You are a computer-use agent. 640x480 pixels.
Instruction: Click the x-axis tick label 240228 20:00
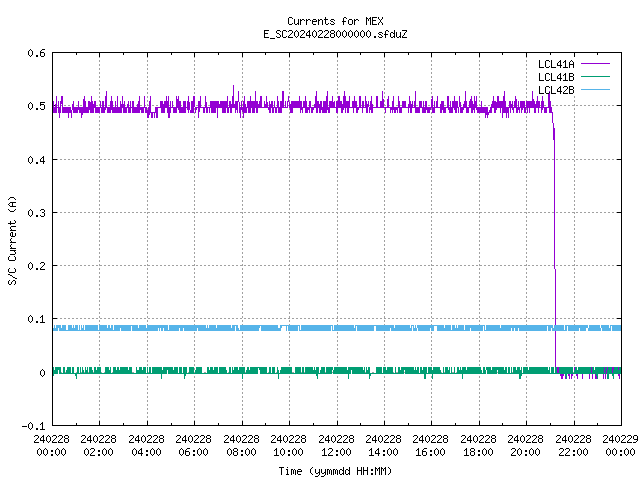[526, 446]
